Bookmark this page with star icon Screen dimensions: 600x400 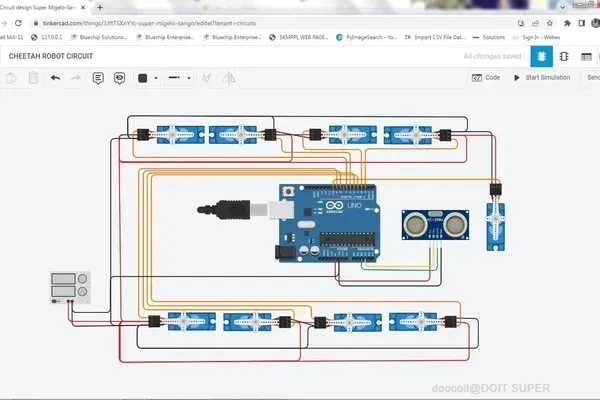click(x=550, y=23)
